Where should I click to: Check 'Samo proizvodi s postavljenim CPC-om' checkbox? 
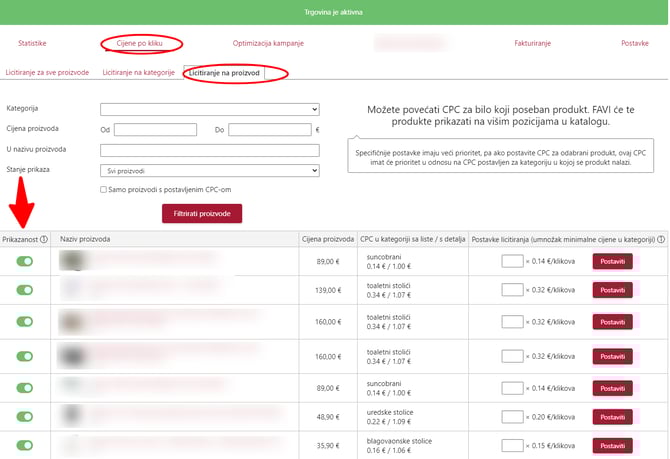[x=104, y=189]
